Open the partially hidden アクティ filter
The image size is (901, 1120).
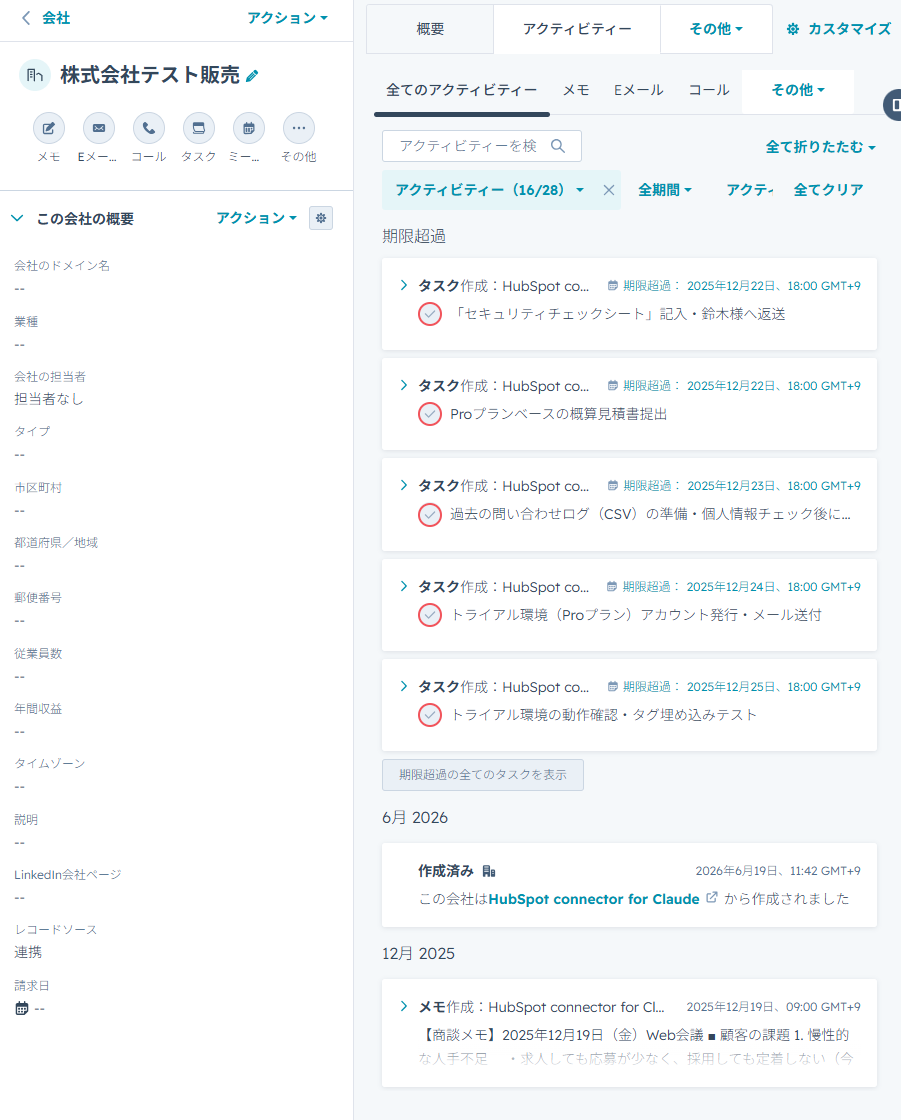(x=750, y=190)
